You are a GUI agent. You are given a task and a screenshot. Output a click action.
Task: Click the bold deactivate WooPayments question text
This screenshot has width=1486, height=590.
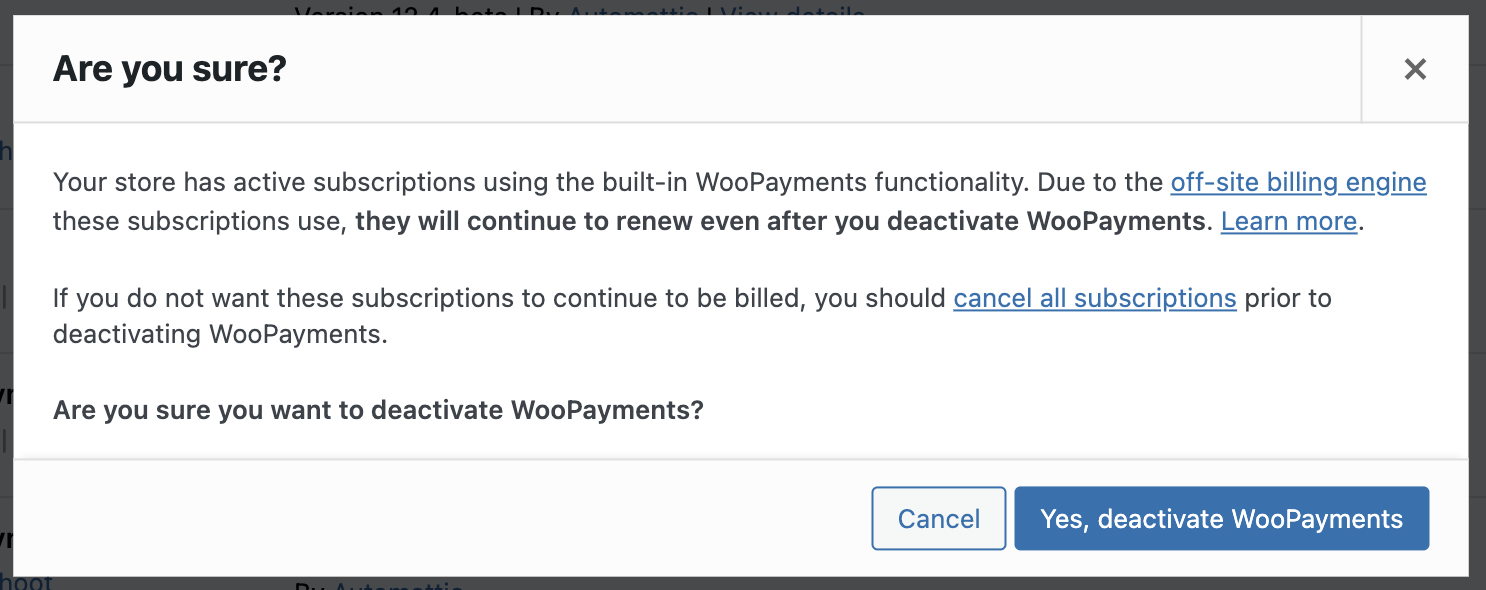coord(378,410)
